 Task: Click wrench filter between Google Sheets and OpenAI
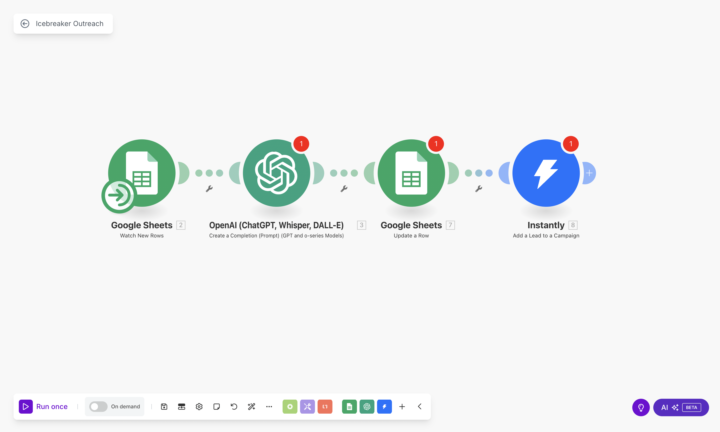pos(209,189)
